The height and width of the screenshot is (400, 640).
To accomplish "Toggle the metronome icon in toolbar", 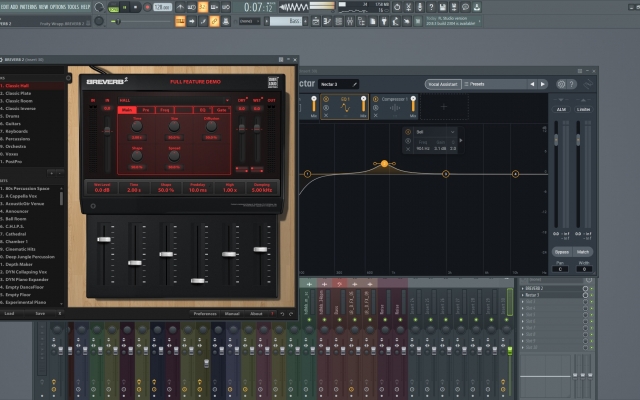I will [x=180, y=7].
